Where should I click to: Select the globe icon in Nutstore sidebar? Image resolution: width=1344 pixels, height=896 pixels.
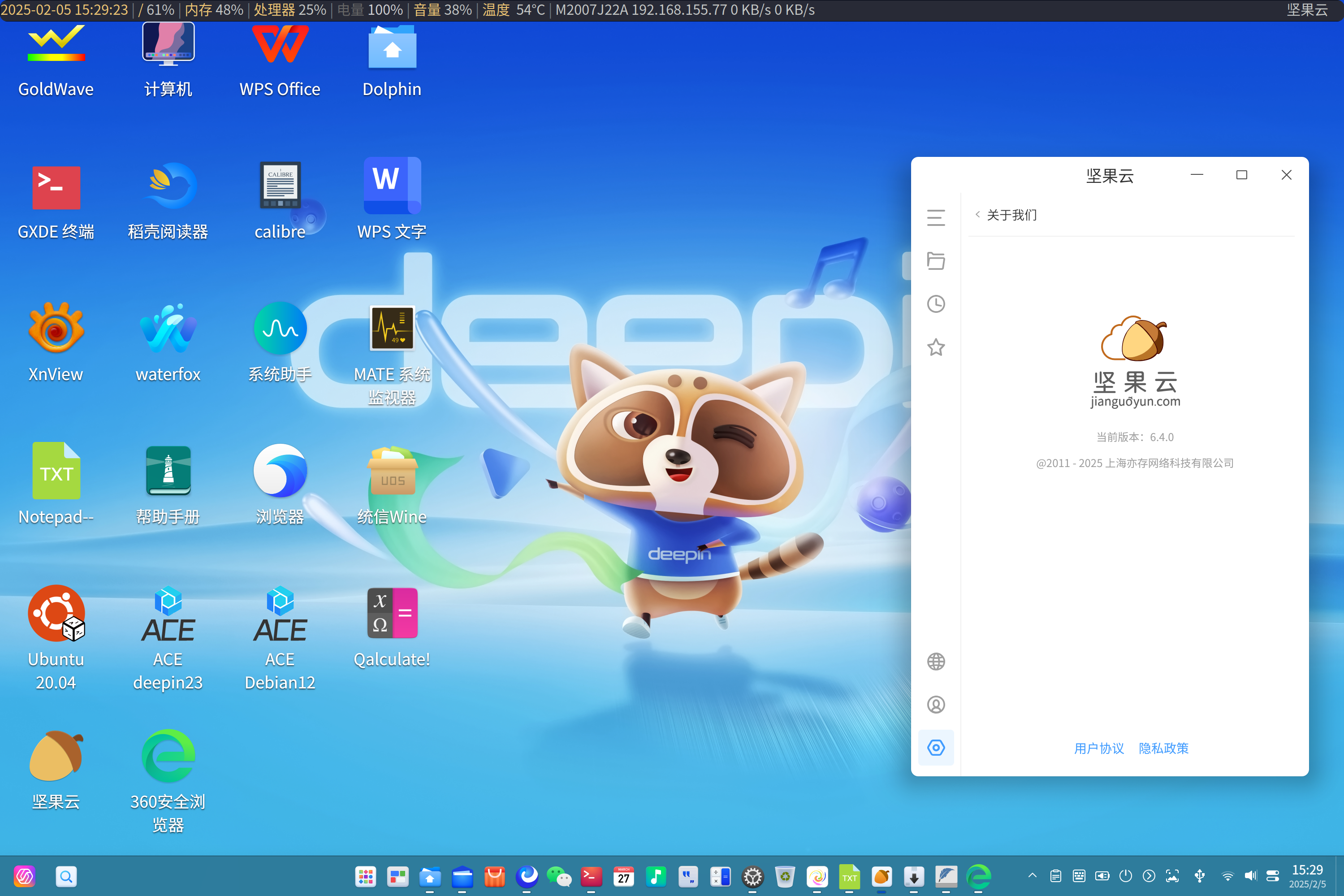[936, 661]
